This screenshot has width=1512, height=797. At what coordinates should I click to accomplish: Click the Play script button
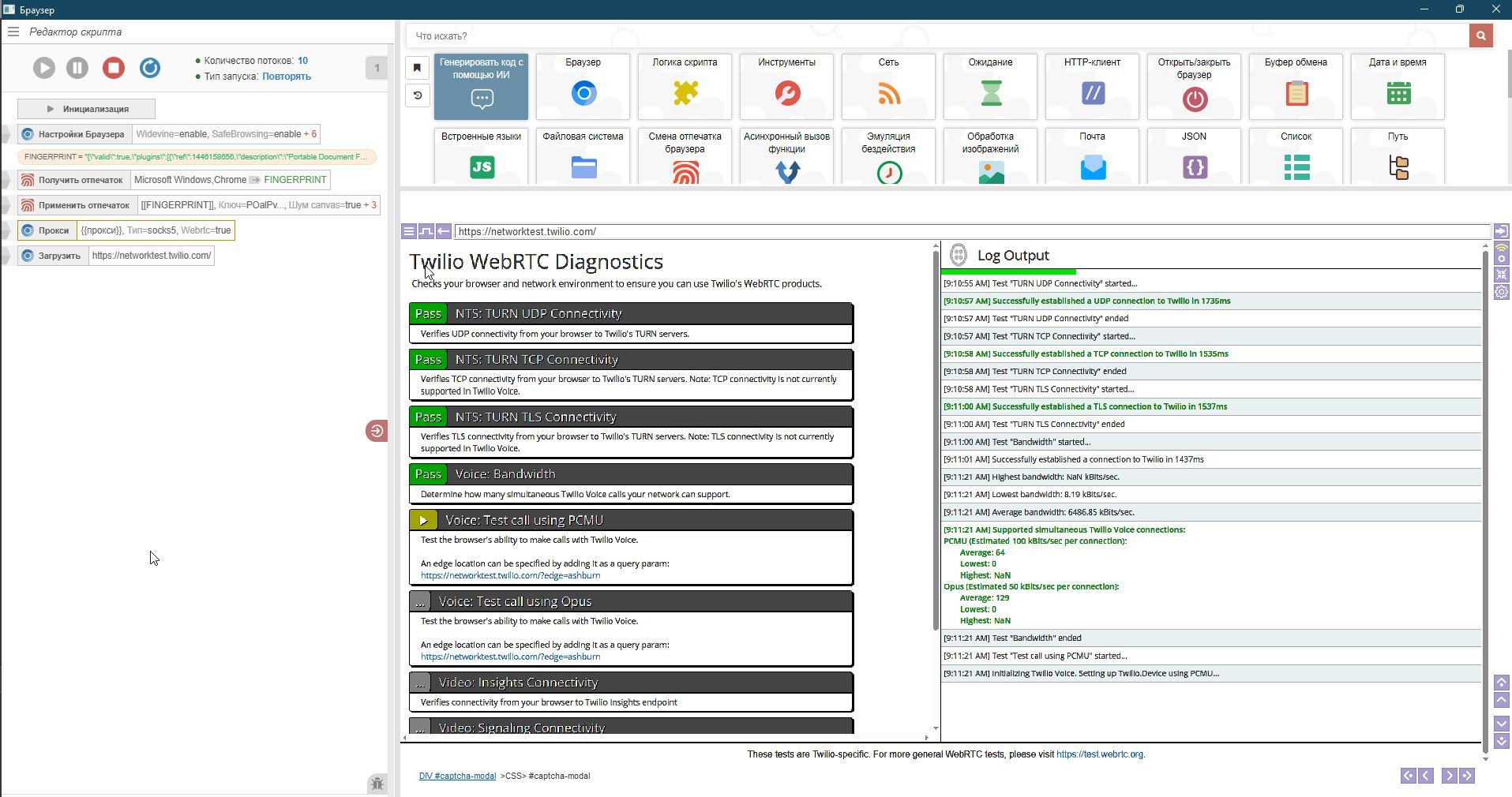pos(44,68)
